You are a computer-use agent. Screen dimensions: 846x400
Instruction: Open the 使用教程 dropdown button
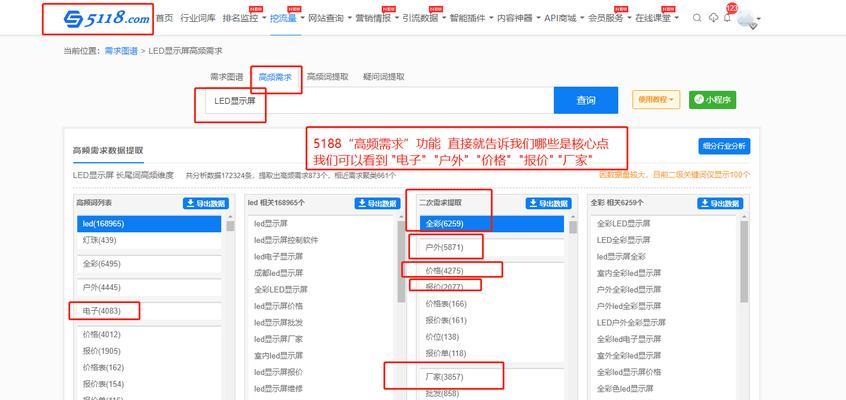(656, 100)
